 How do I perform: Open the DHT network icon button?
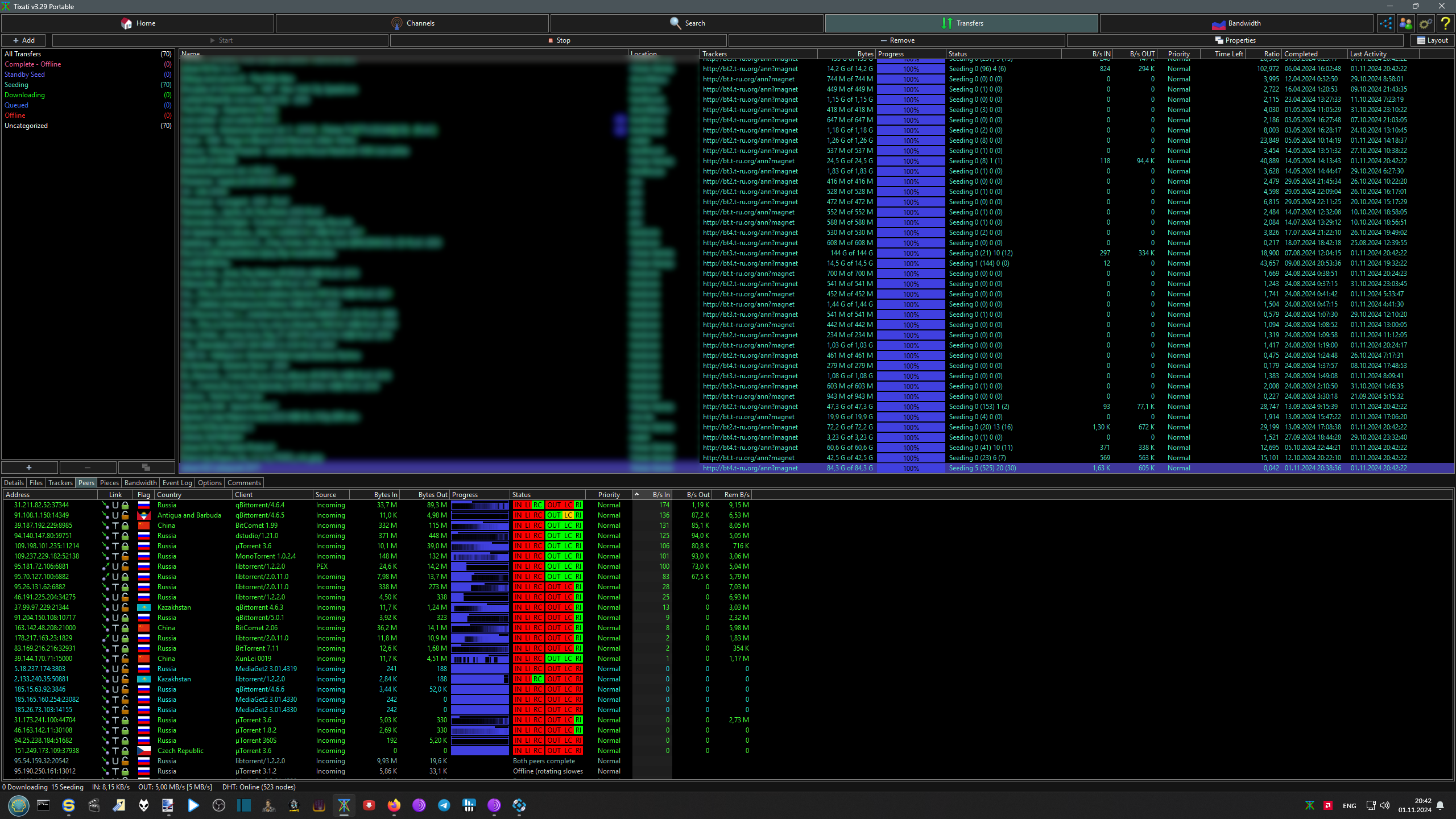pyautogui.click(x=1385, y=23)
